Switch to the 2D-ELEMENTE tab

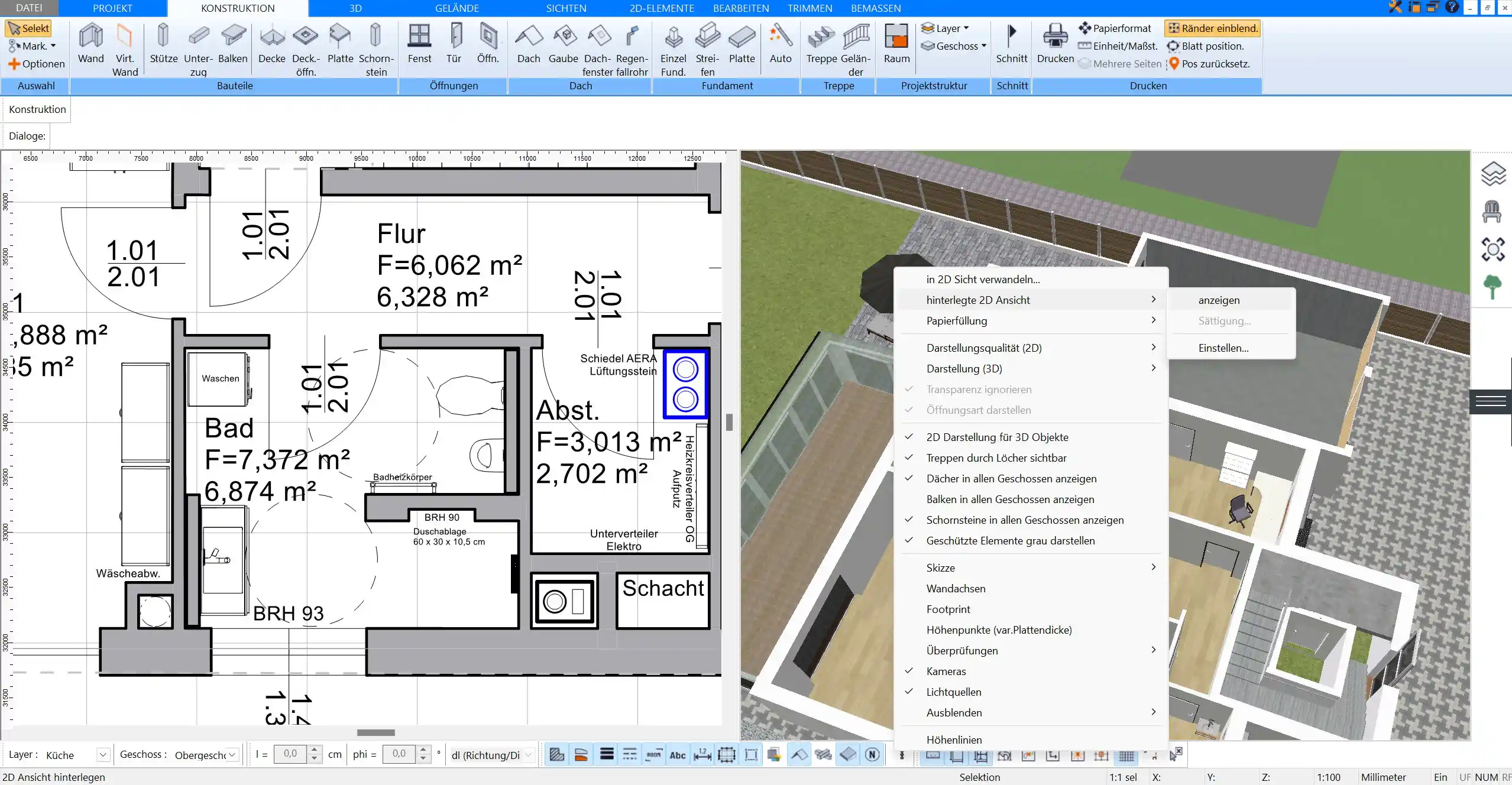662,8
